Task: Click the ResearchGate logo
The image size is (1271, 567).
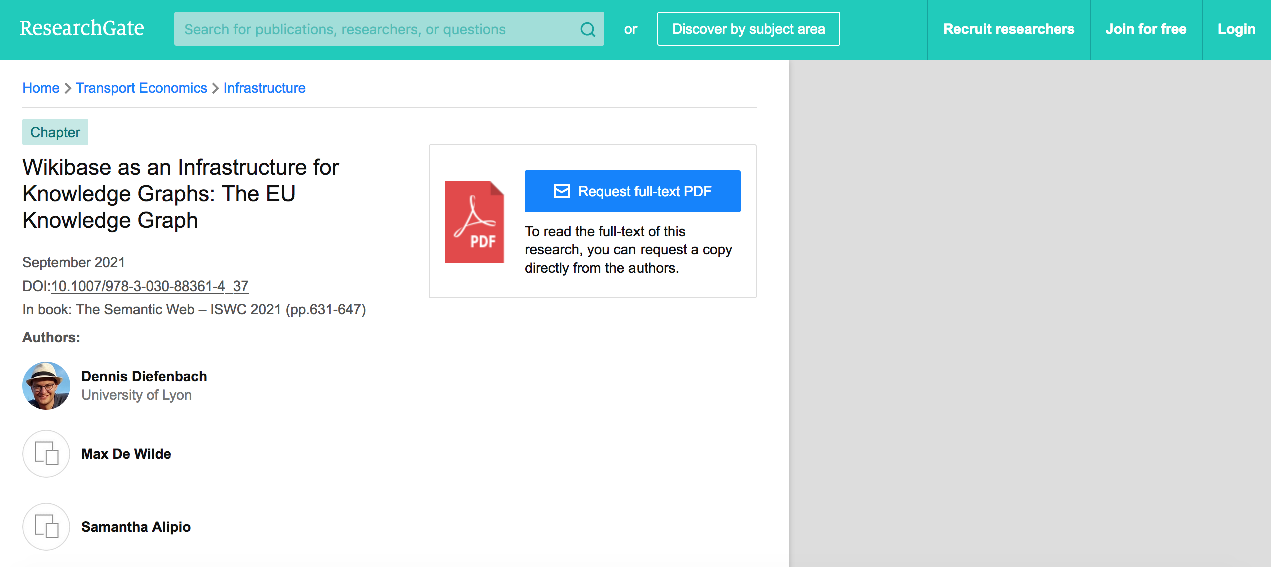Action: click(x=82, y=29)
